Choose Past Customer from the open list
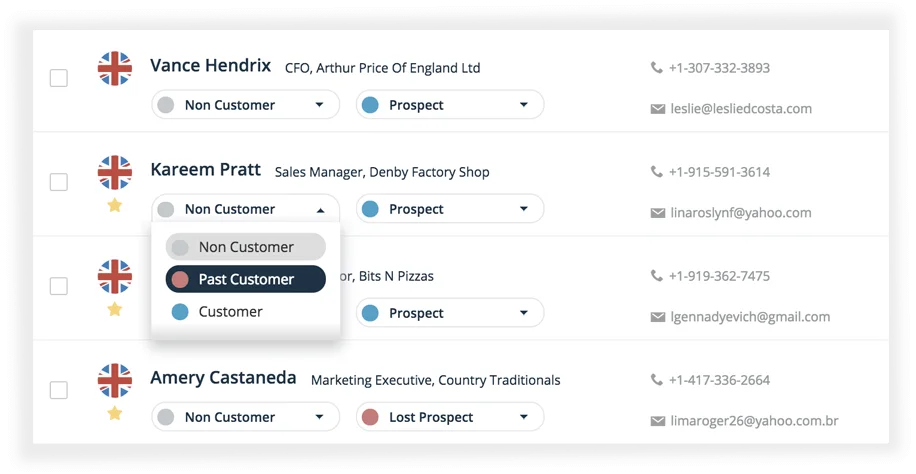 pyautogui.click(x=246, y=279)
